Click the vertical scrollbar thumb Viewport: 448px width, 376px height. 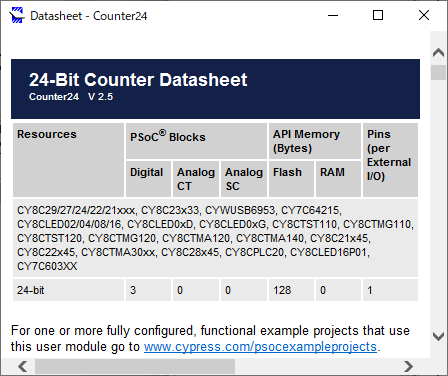coord(438,72)
